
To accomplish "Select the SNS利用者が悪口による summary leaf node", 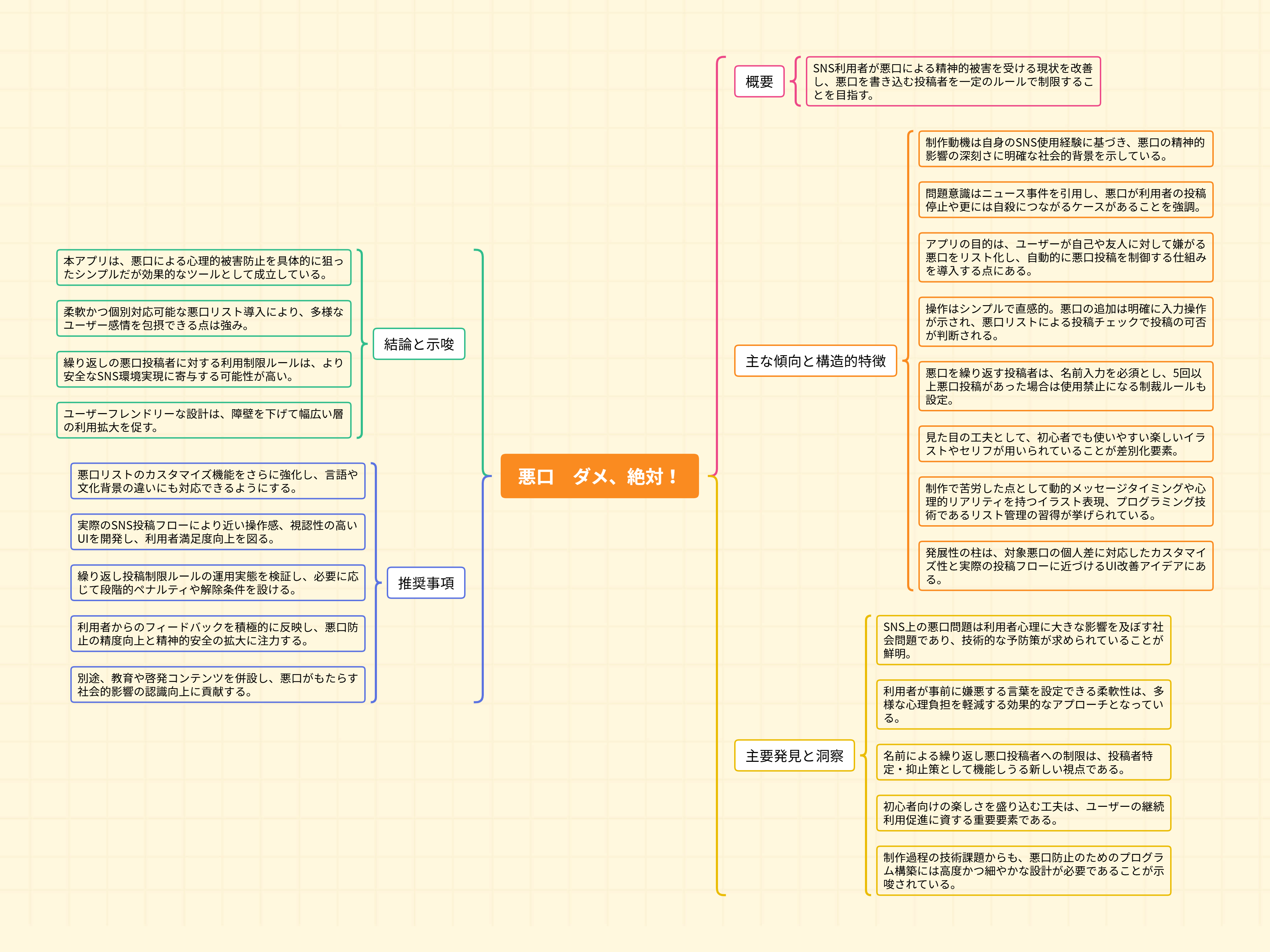I will tap(952, 82).
